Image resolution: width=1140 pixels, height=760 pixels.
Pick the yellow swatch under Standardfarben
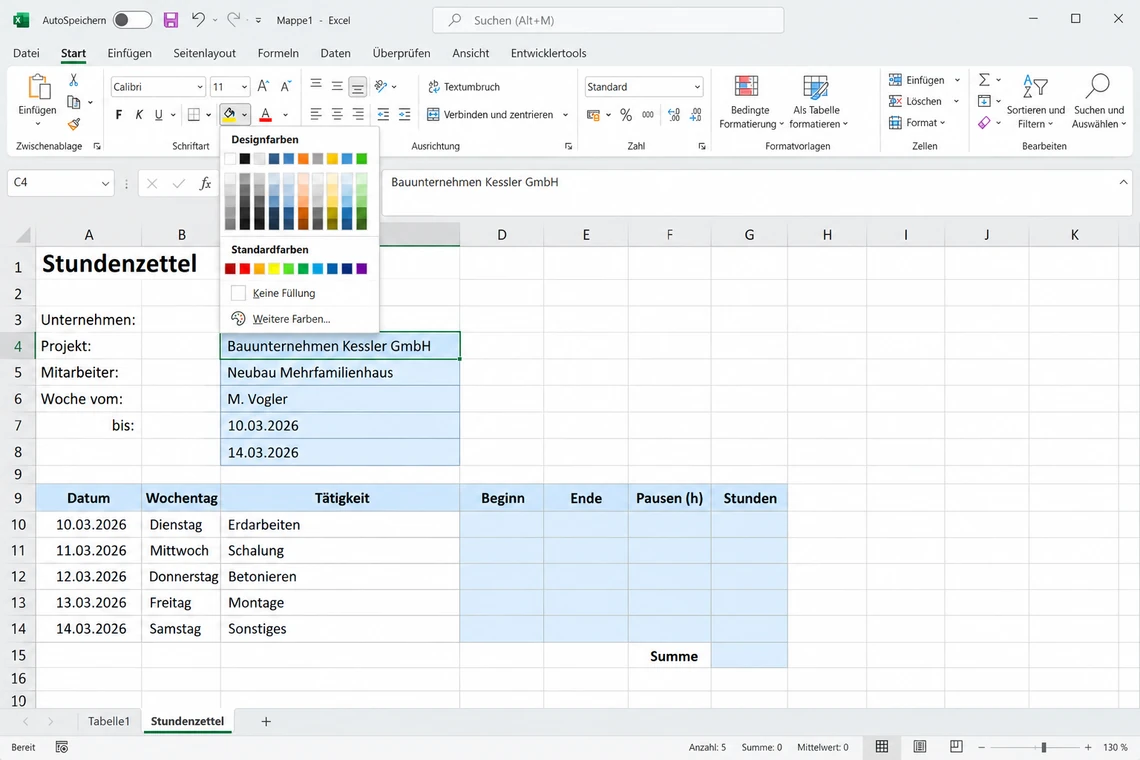coord(274,269)
